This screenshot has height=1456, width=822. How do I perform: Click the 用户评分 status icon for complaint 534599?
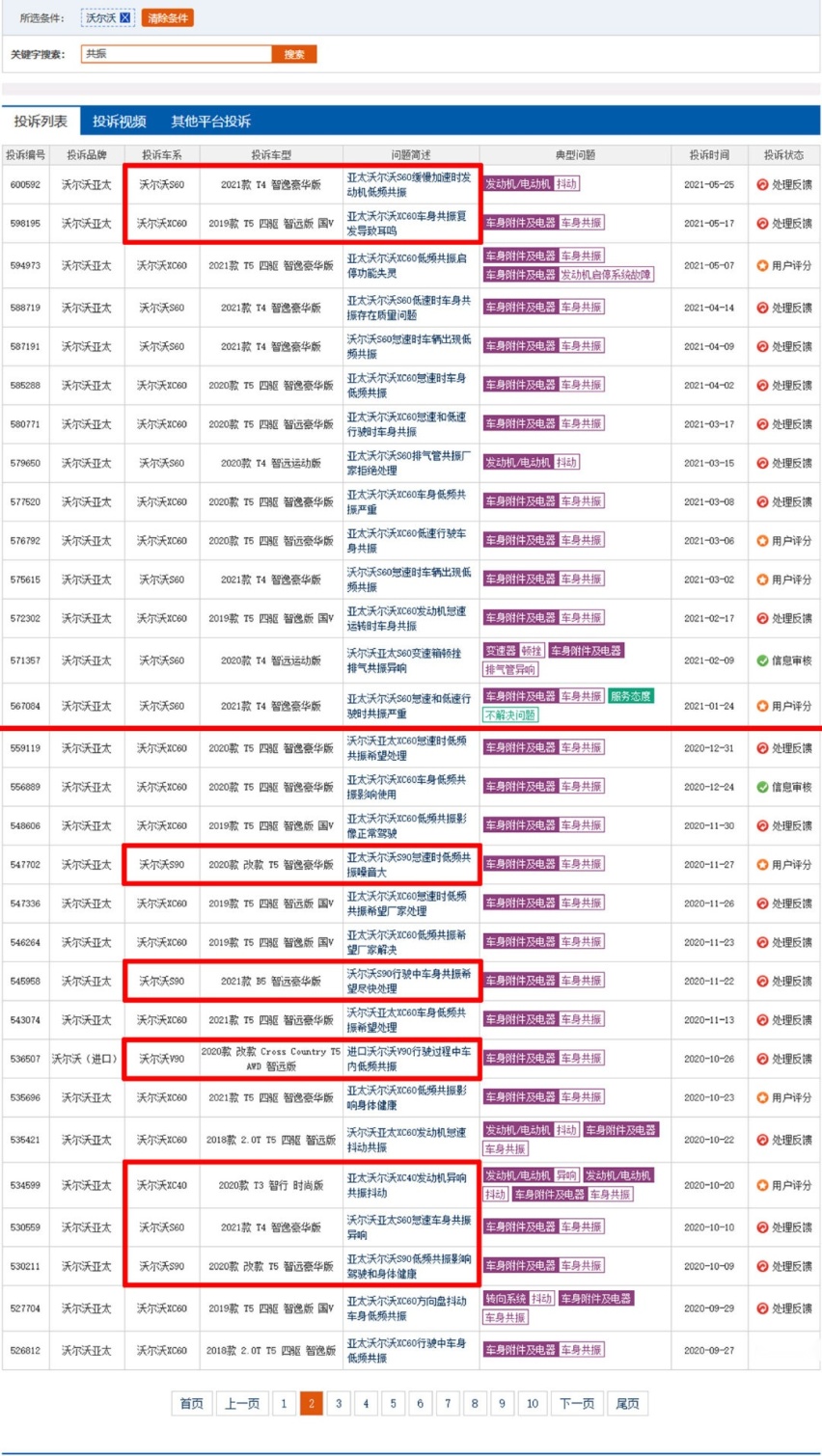coord(762,1185)
